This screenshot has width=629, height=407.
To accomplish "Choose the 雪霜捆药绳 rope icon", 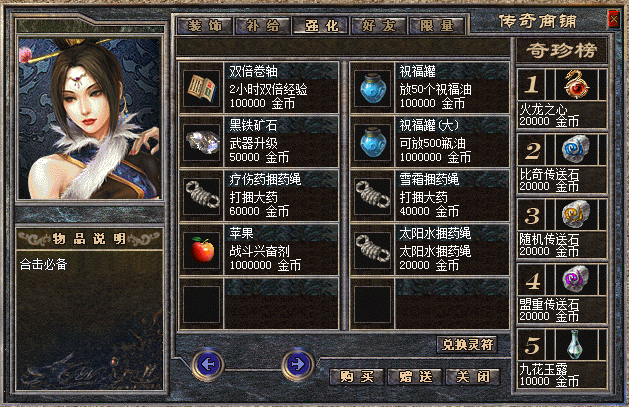I will tap(373, 196).
